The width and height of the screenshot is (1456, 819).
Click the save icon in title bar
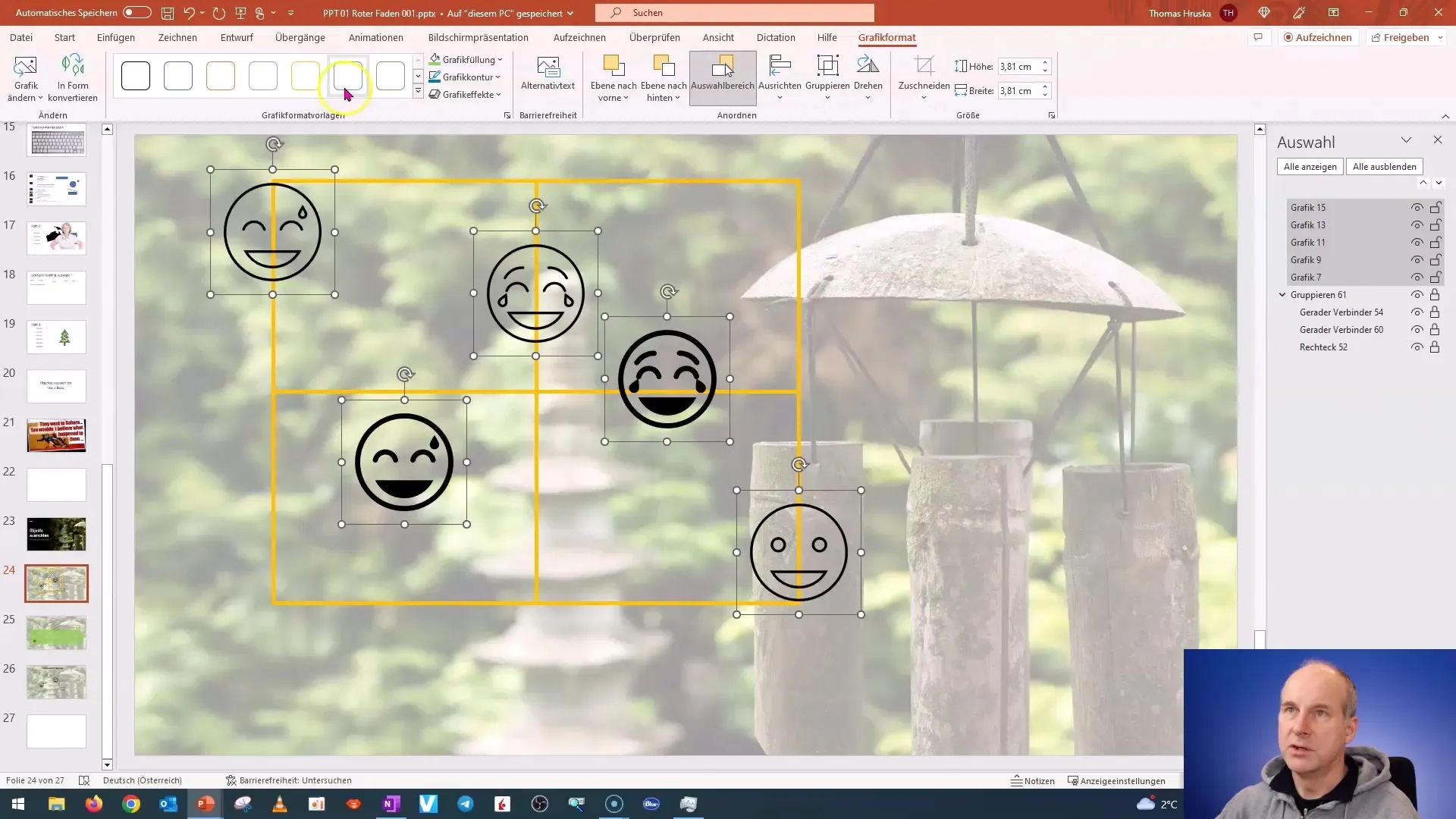[168, 13]
